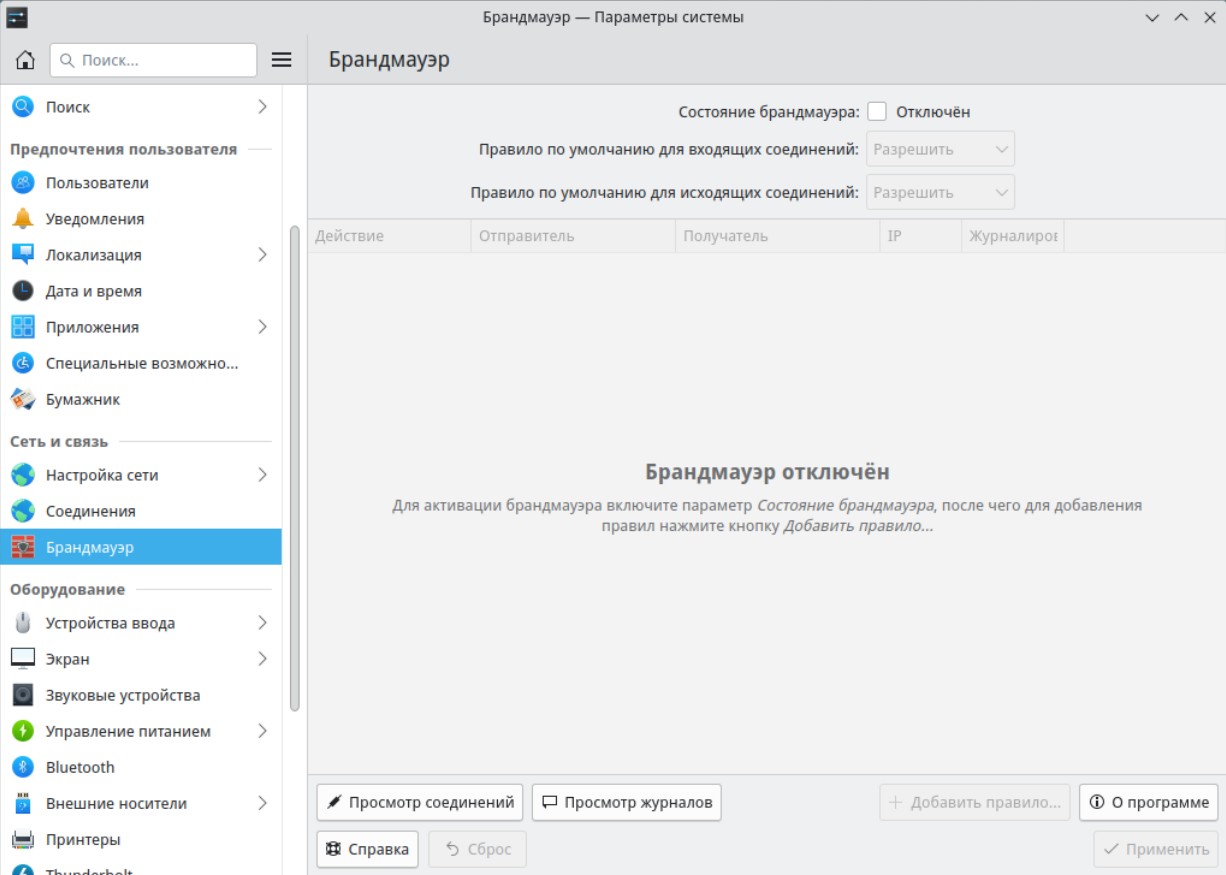
Task: Click the Управление питанием icon
Action: point(23,731)
